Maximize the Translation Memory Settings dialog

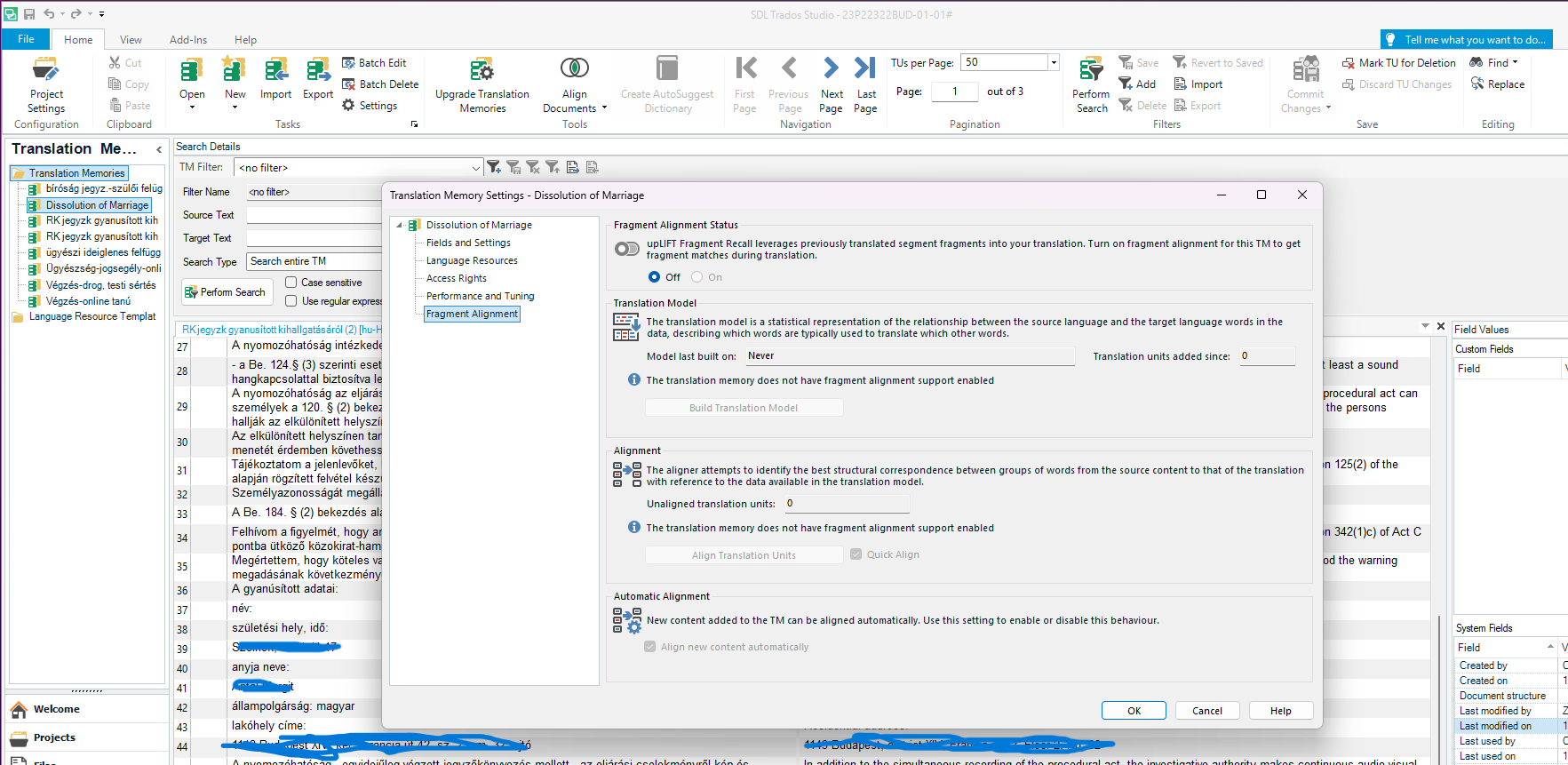click(1262, 195)
